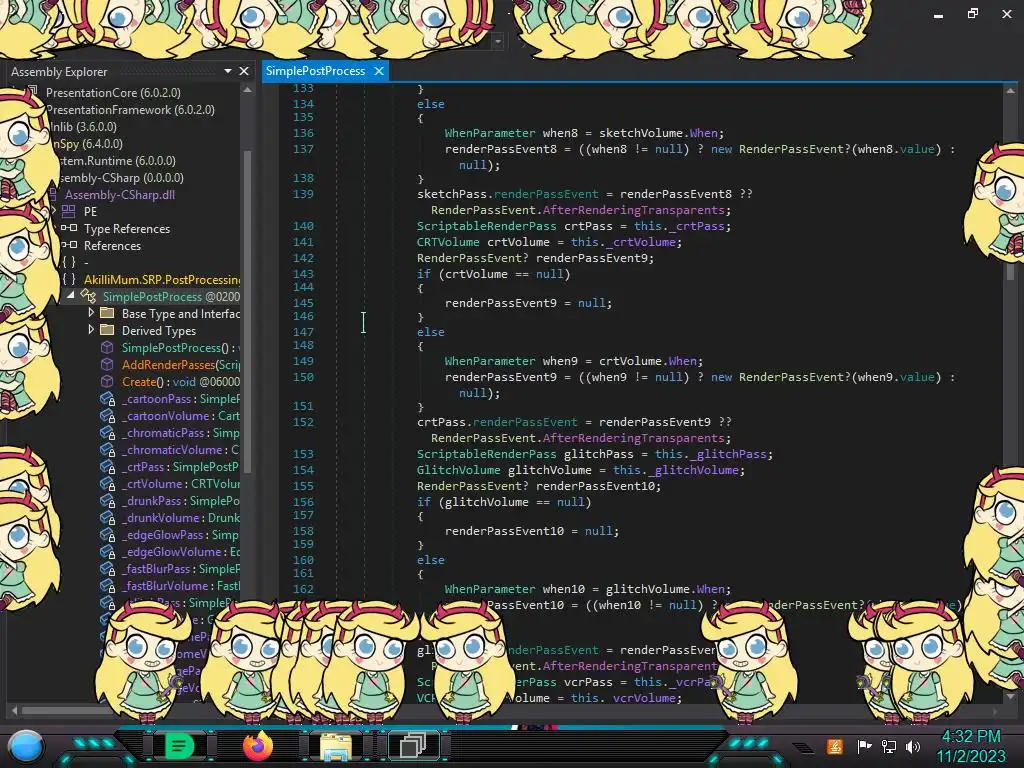Select the _edgeGlowPass field entry
The height and width of the screenshot is (768, 1024).
181,534
